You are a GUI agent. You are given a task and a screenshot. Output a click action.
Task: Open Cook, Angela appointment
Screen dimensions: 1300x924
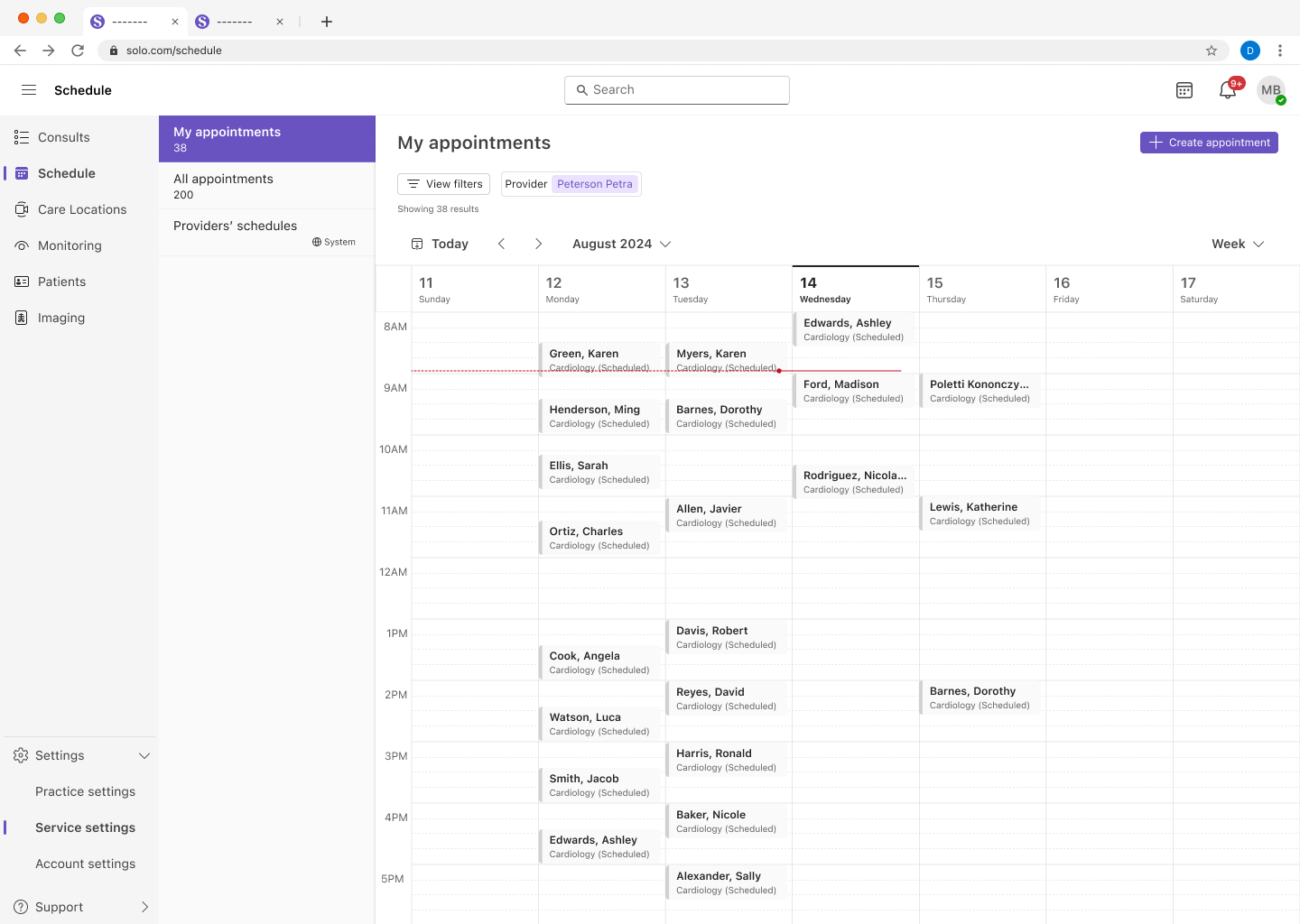[599, 661]
